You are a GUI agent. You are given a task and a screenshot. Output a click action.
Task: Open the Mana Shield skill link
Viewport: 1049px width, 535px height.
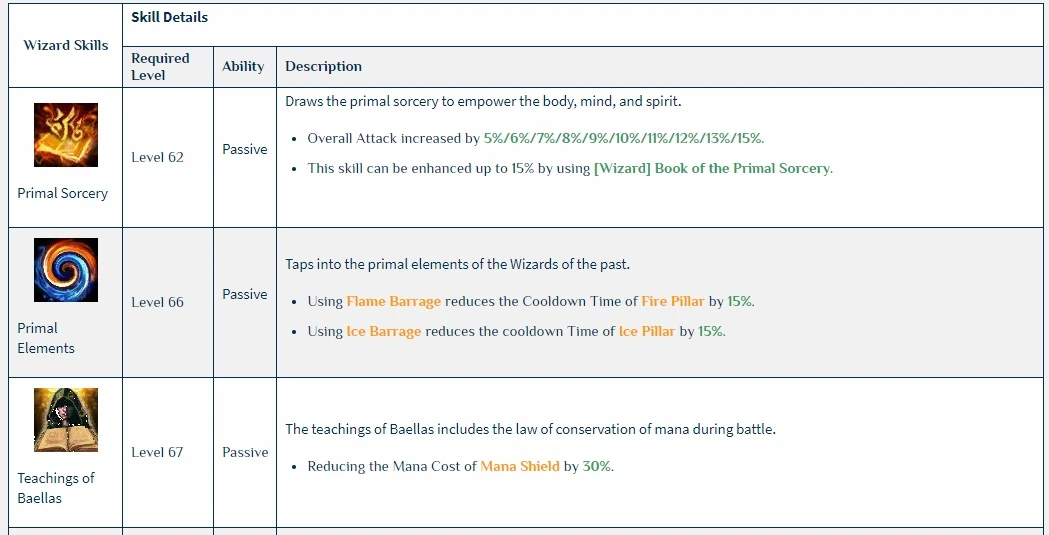coord(520,466)
